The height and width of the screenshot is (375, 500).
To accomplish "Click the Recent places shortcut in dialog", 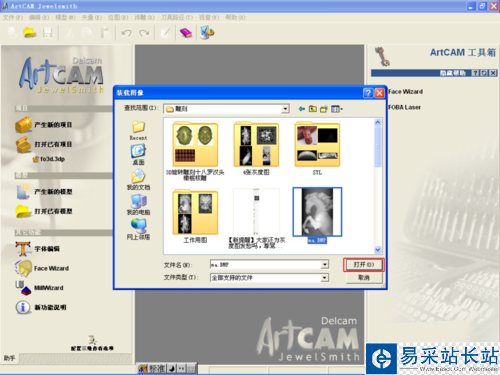I will pyautogui.click(x=138, y=130).
